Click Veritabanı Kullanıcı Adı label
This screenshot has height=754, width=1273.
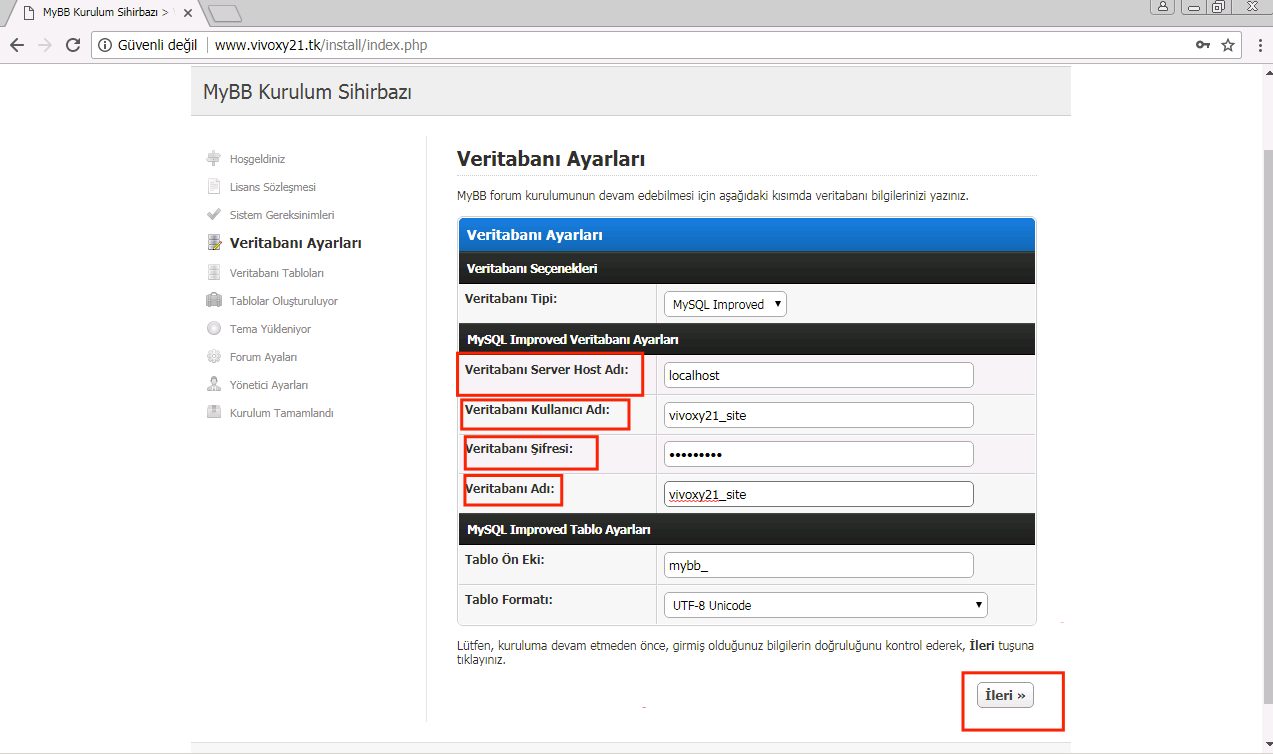tap(537, 409)
